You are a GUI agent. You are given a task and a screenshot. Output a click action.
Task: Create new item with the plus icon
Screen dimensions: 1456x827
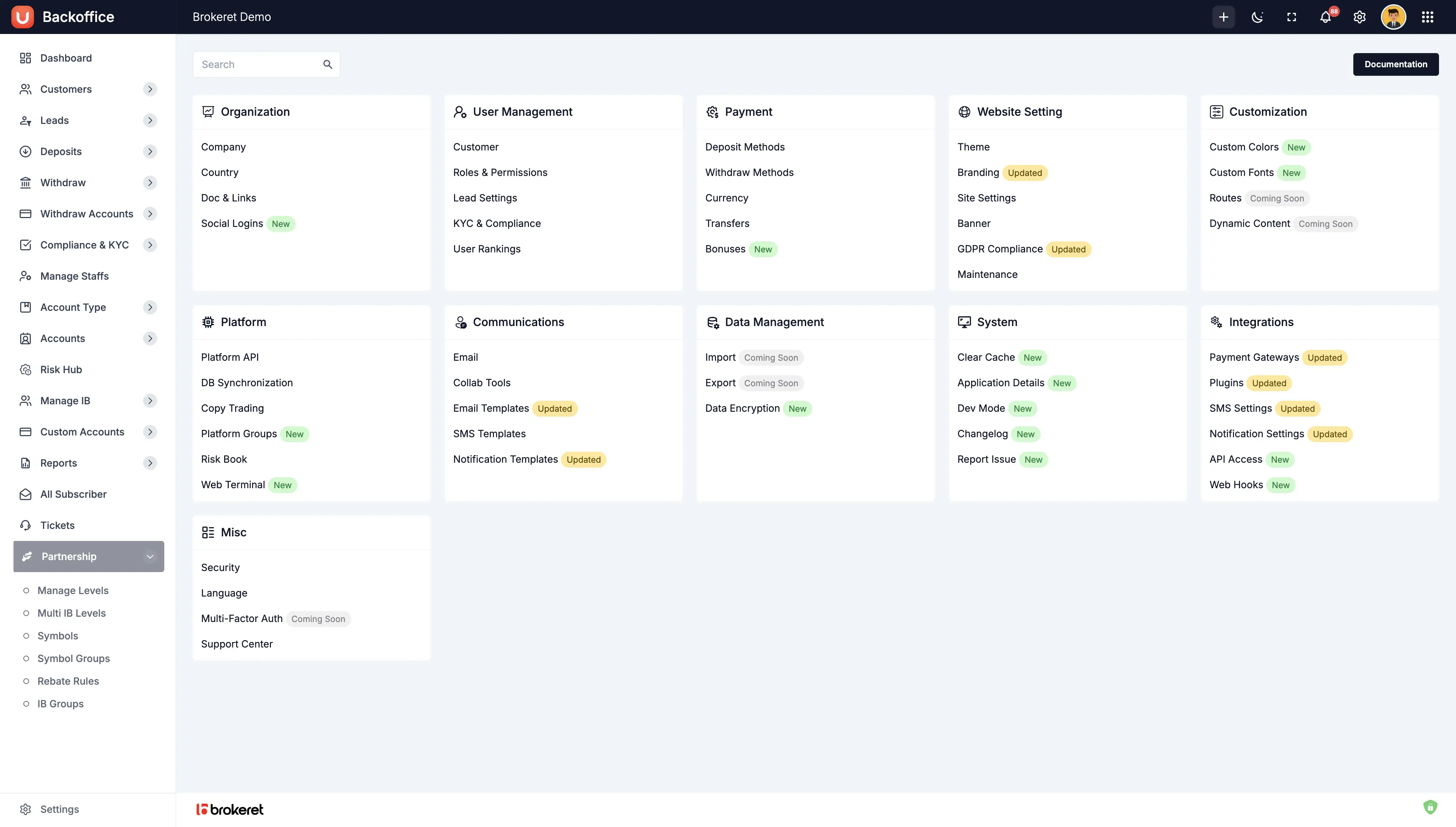(x=1224, y=17)
